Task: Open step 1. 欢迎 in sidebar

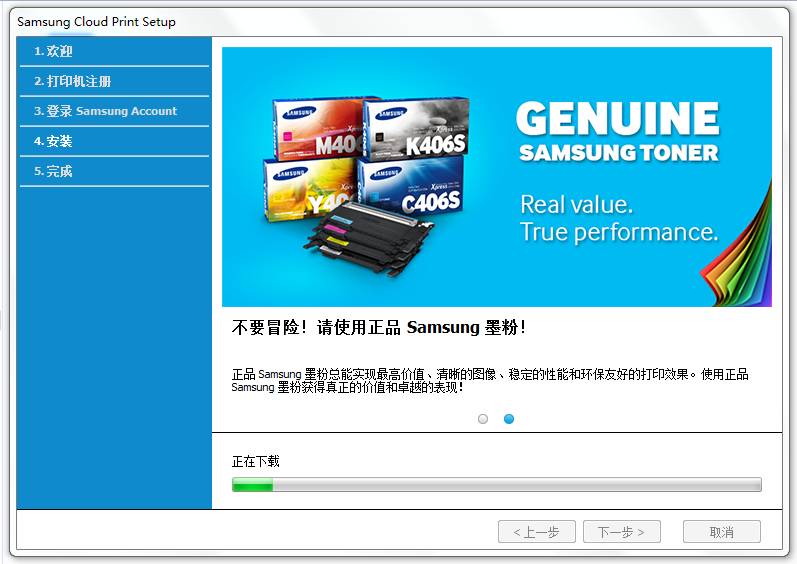Action: 114,51
